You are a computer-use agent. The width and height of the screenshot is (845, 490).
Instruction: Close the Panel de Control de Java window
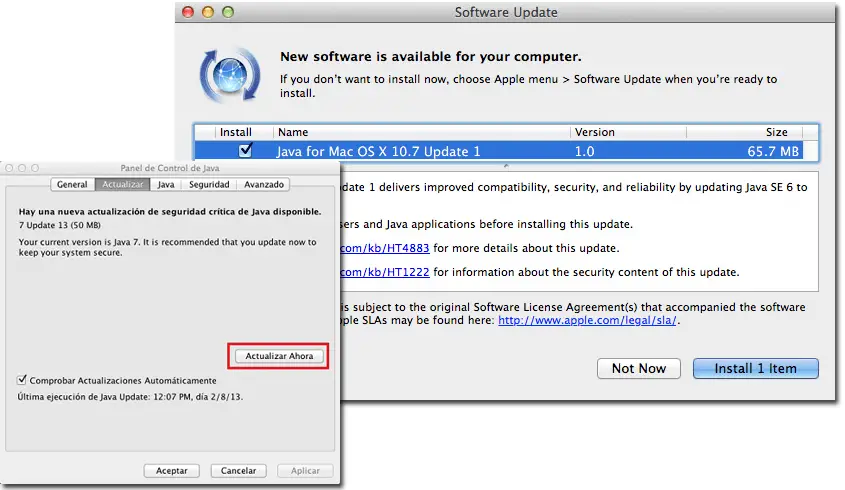pos(9,168)
